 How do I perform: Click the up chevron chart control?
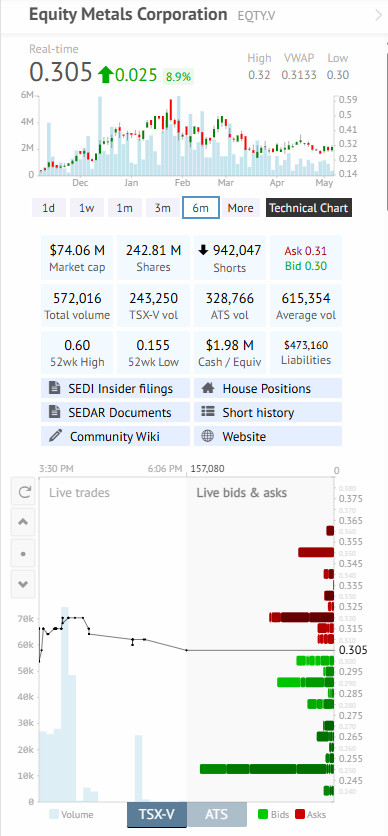point(23,522)
